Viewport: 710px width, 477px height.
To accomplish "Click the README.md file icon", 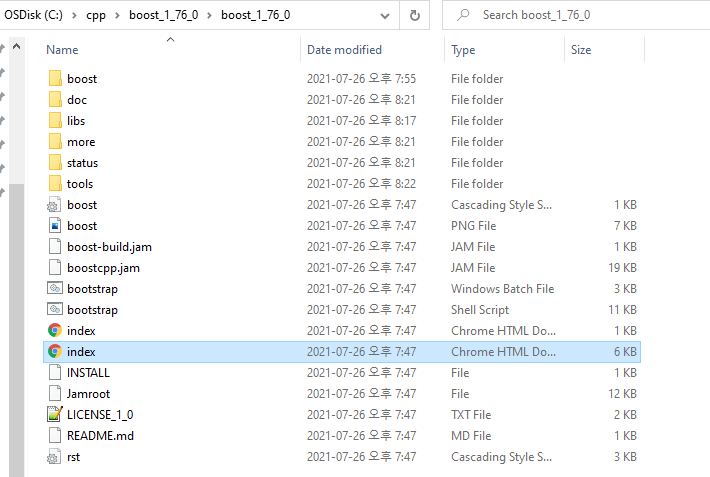I will [x=55, y=435].
